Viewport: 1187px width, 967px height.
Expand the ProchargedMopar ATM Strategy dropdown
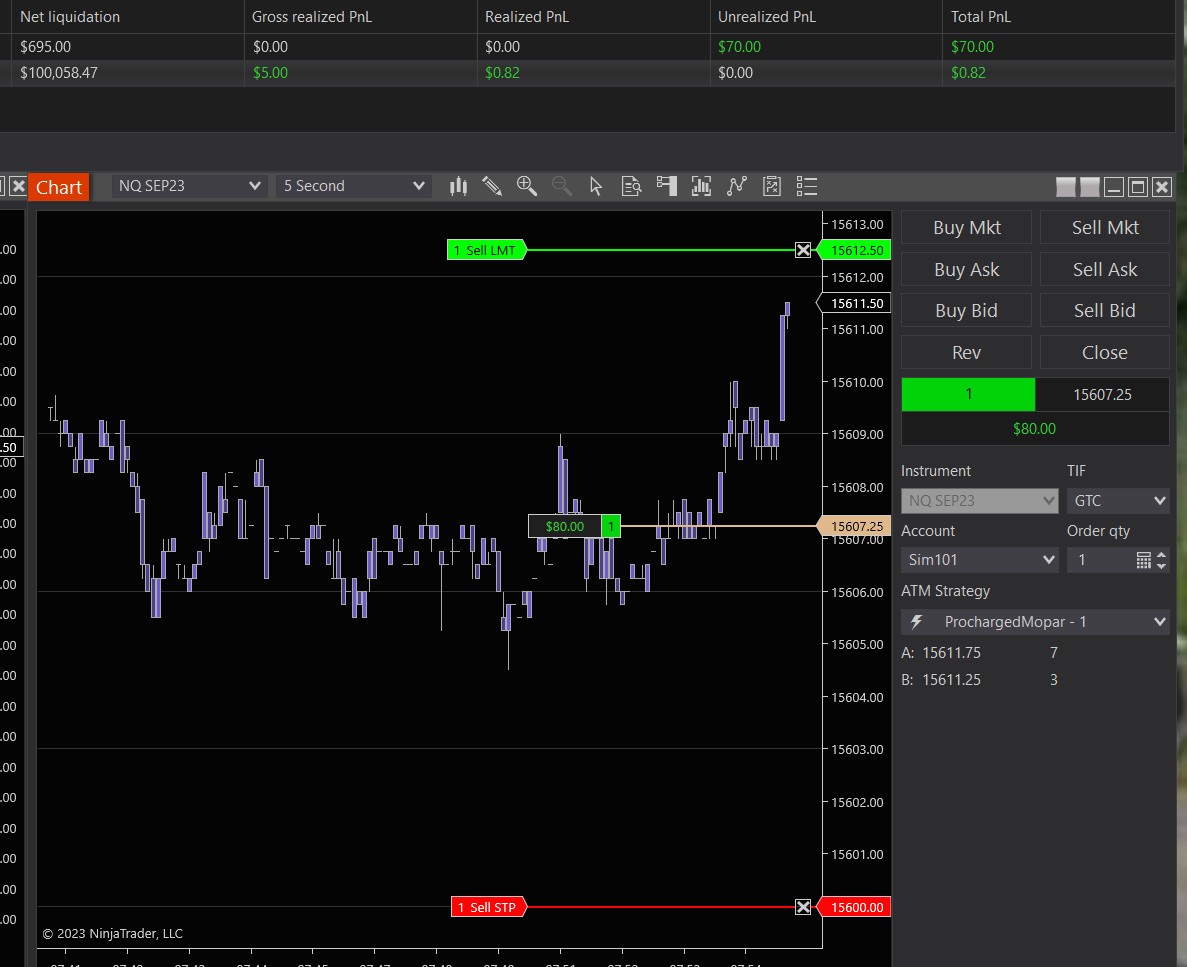pyautogui.click(x=1034, y=622)
